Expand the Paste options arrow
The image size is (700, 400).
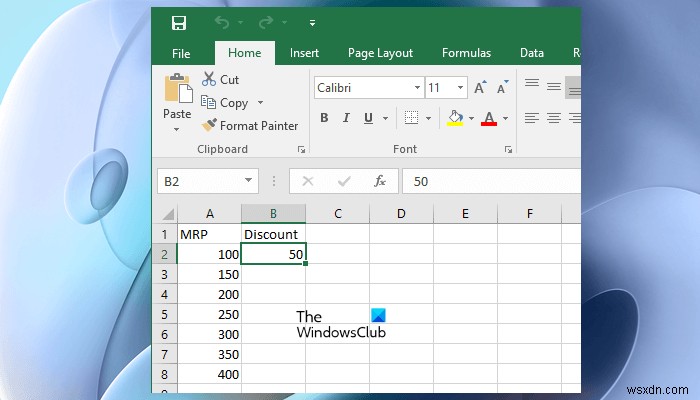[177, 129]
